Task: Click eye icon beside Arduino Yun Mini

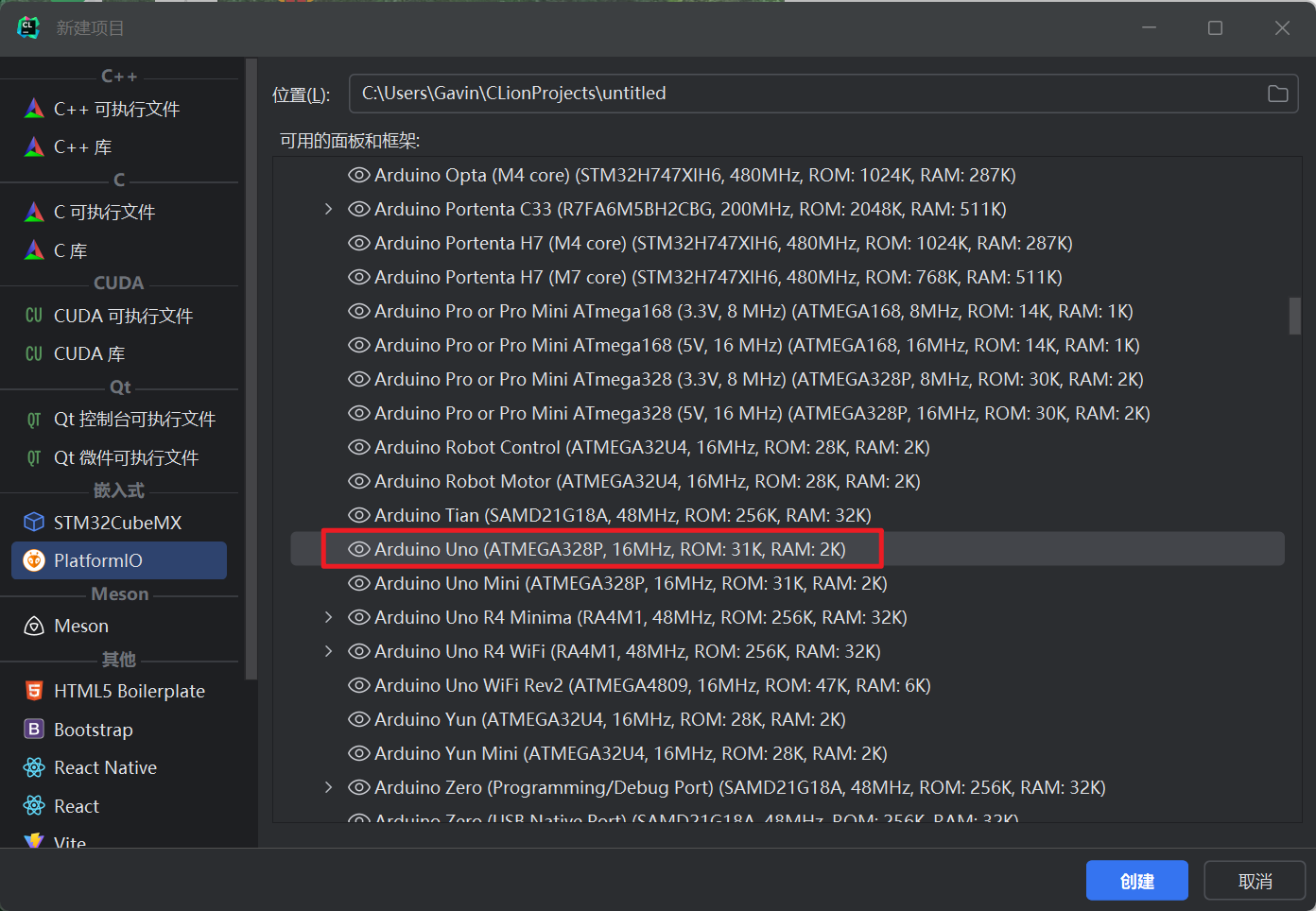Action: pyautogui.click(x=359, y=753)
